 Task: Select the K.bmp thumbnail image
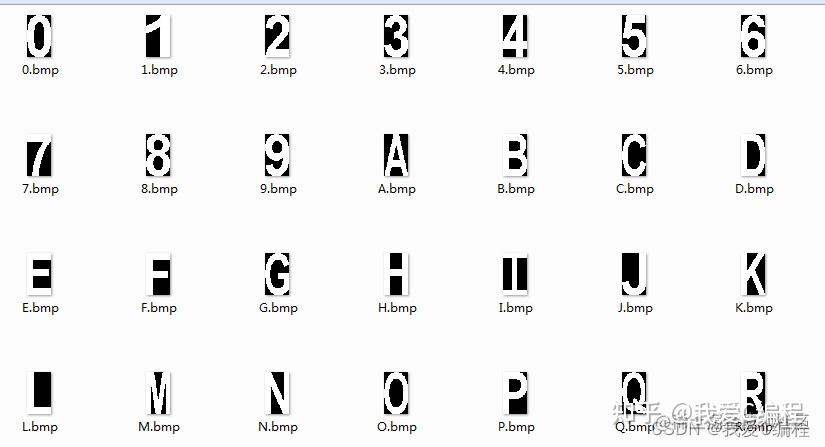click(x=753, y=274)
